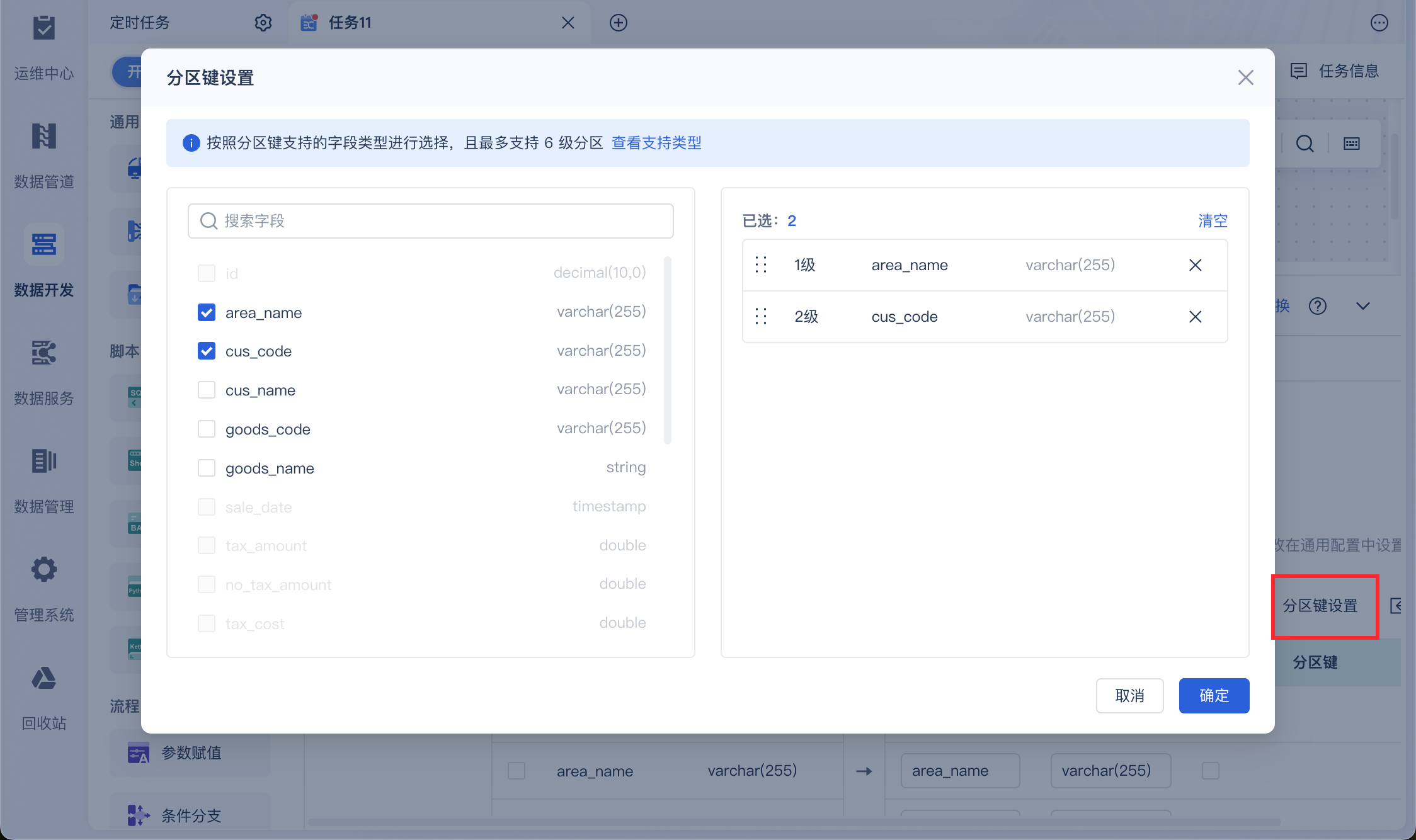Add a new tab with plus icon

pos(619,23)
